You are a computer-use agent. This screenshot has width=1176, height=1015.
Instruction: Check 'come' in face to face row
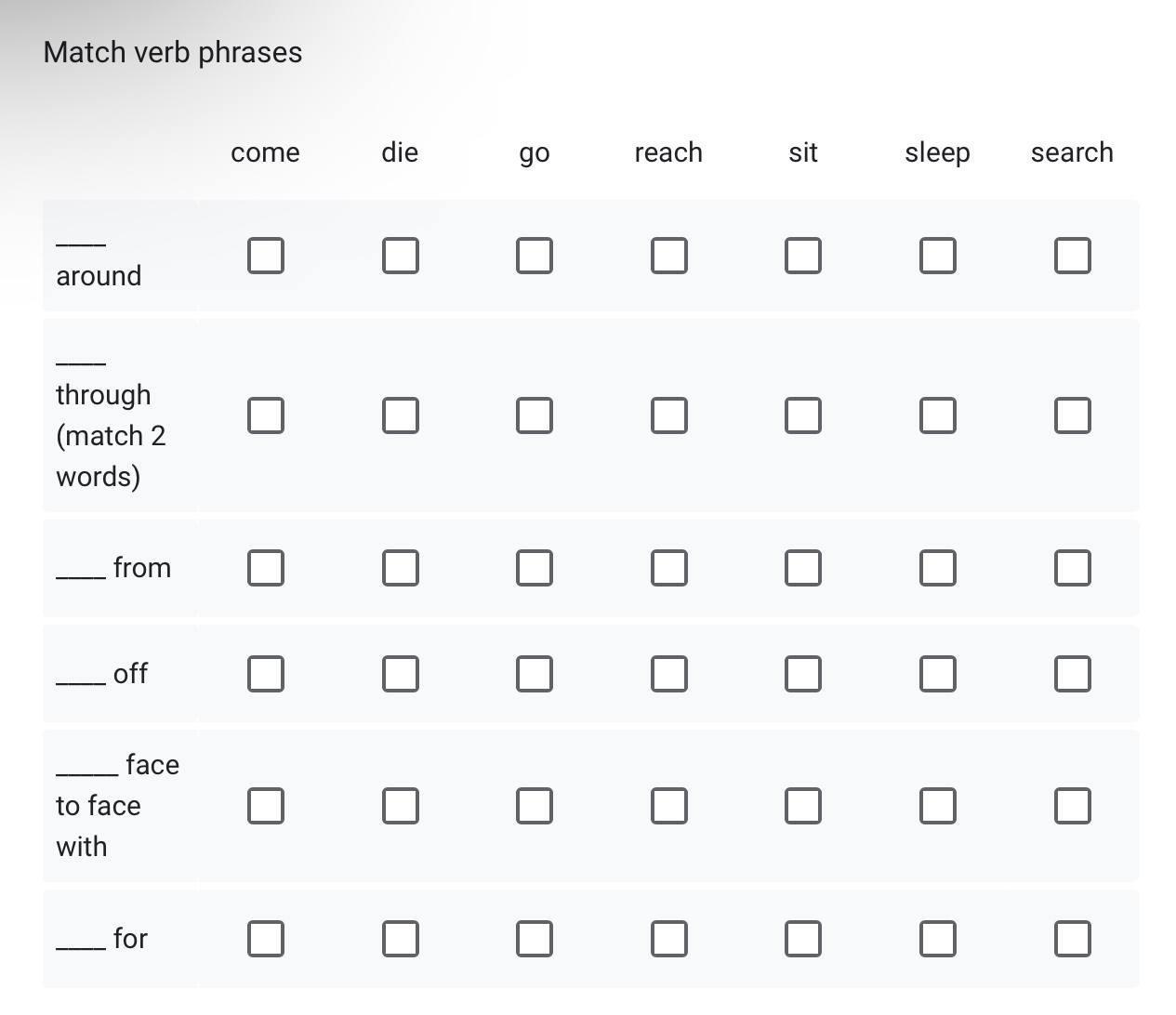265,806
